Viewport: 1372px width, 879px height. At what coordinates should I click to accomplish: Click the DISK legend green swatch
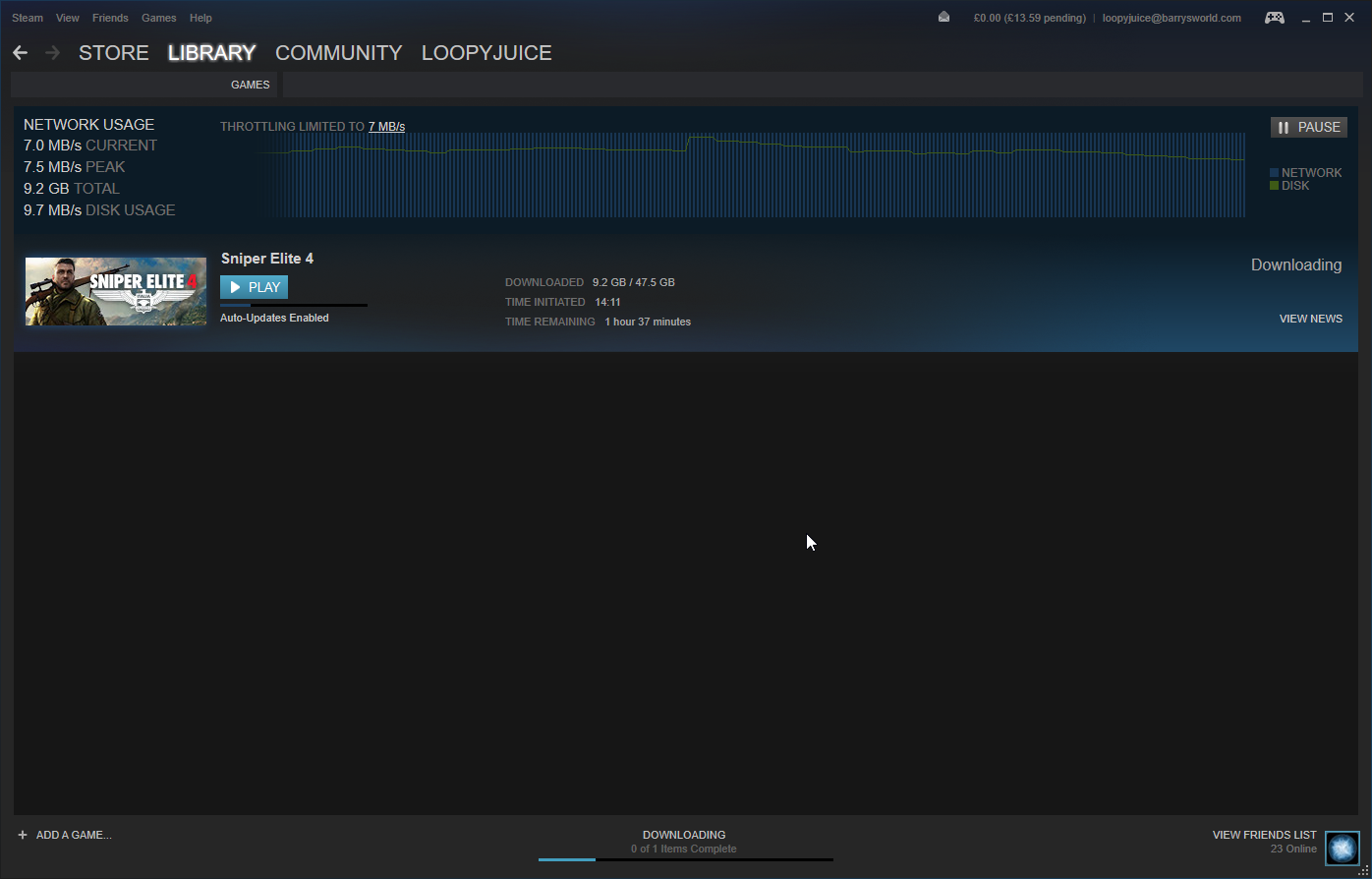pyautogui.click(x=1275, y=186)
